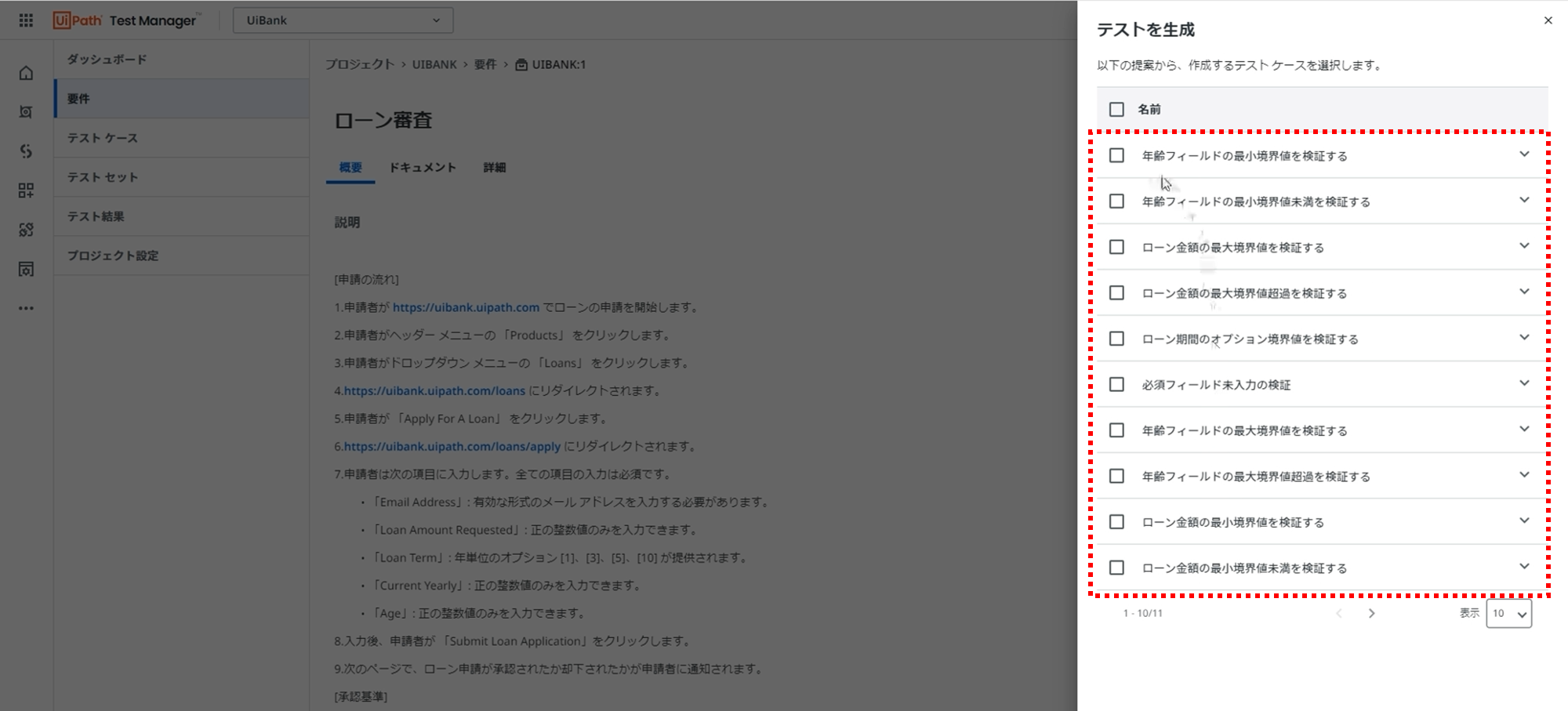Go to previous page of test suggestions
The height and width of the screenshot is (711, 1568).
(x=1339, y=613)
